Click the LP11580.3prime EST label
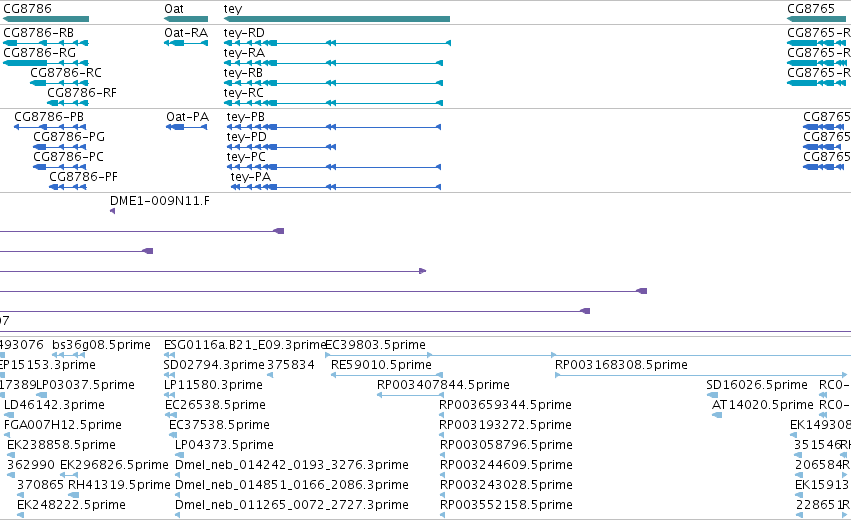This screenshot has height=520, width=851. [x=213, y=385]
